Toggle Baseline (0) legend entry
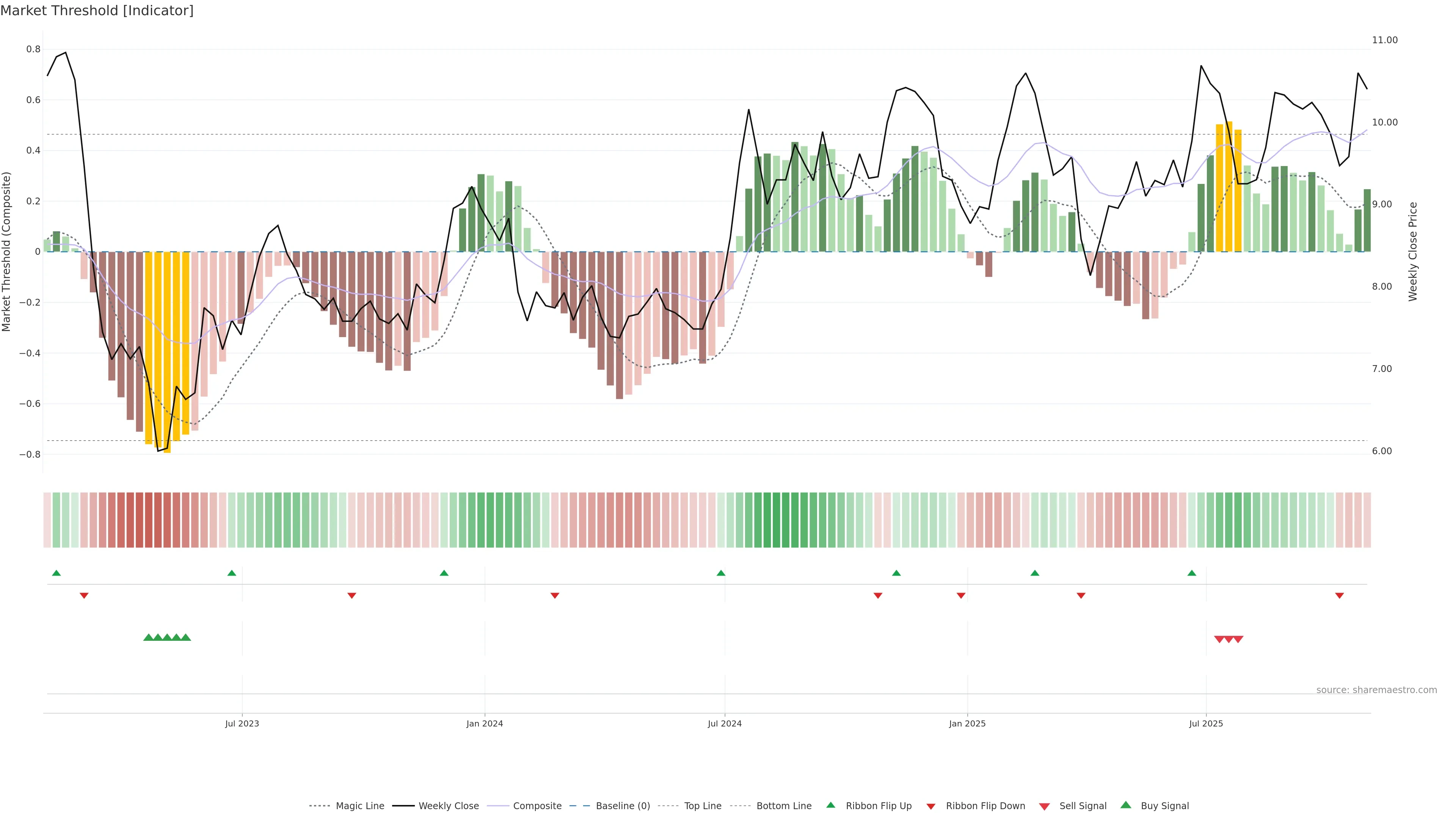1456x819 pixels. 622,806
